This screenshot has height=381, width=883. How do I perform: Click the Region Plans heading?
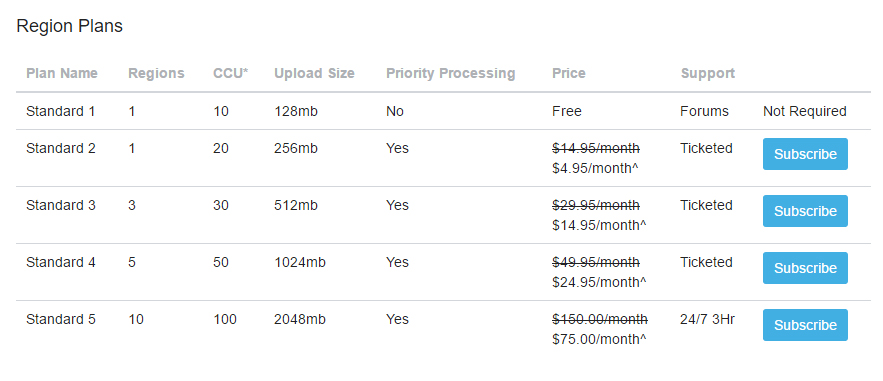(x=69, y=26)
